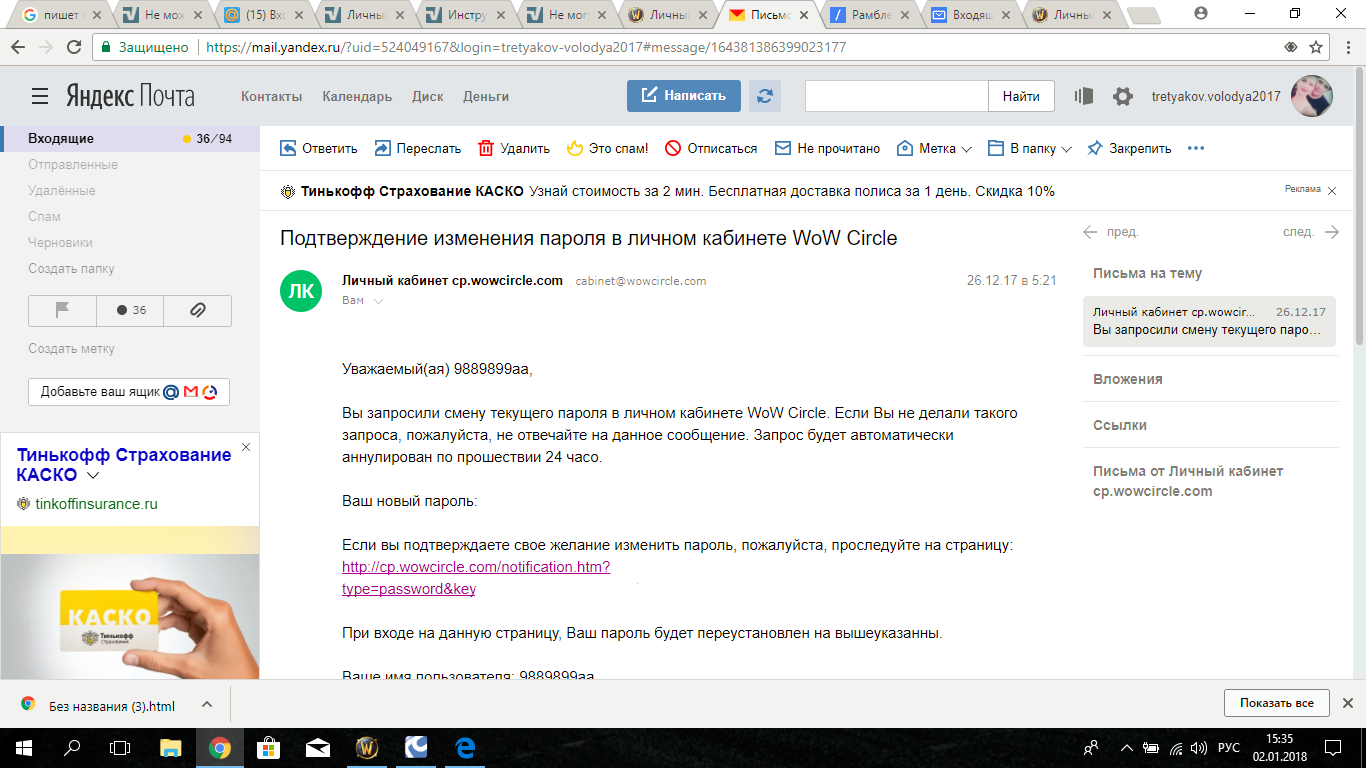Screen dimensions: 1366x768
Task: Show the 36 unread messages filter
Action: click(x=130, y=310)
